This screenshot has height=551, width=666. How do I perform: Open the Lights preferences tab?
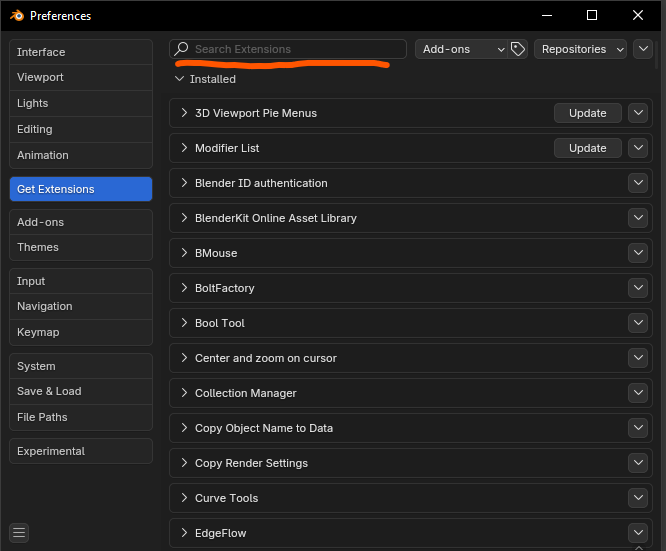[x=81, y=103]
